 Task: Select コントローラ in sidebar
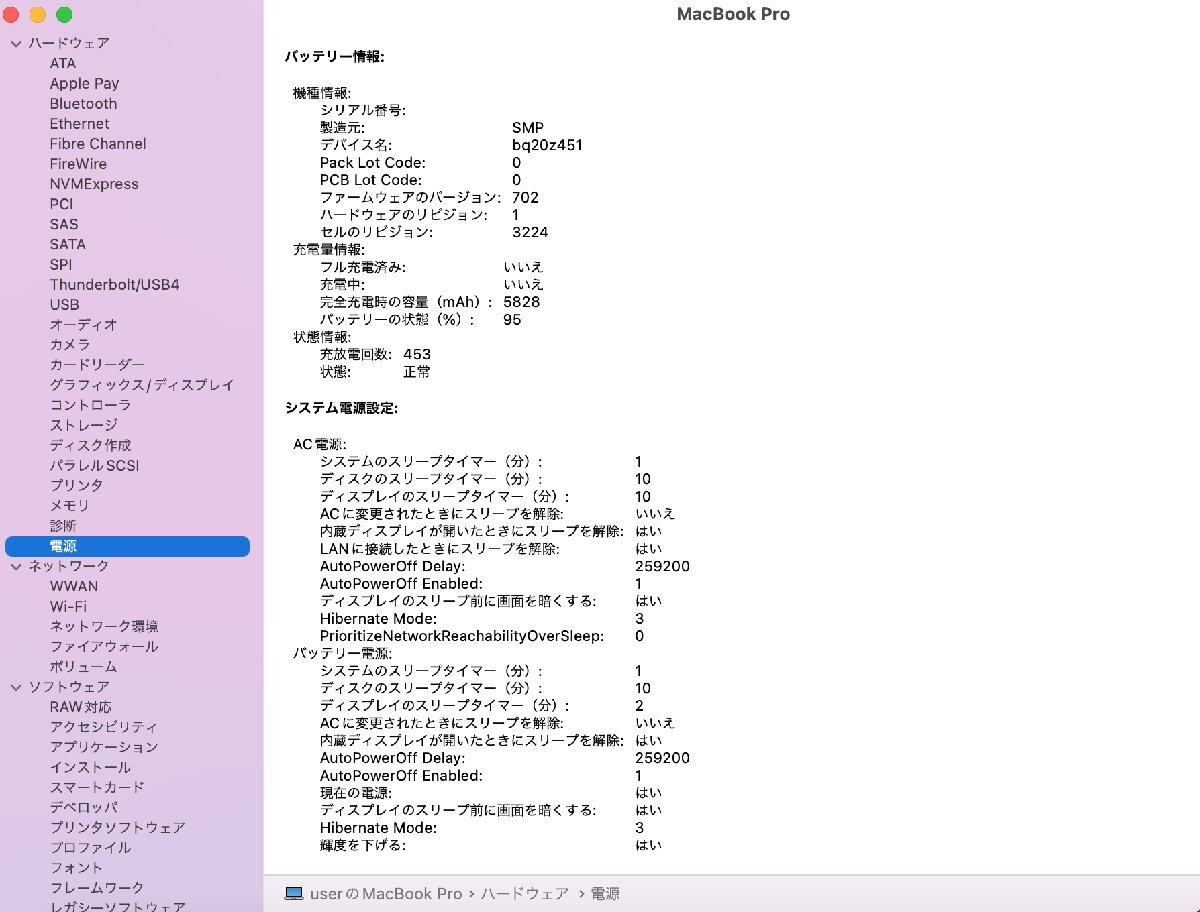[90, 405]
